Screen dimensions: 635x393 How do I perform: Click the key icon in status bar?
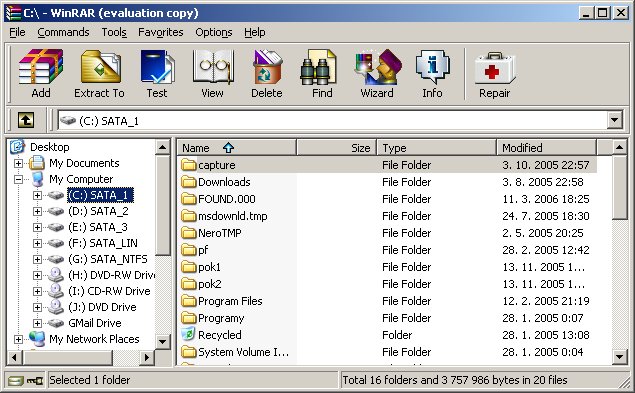(x=35, y=380)
